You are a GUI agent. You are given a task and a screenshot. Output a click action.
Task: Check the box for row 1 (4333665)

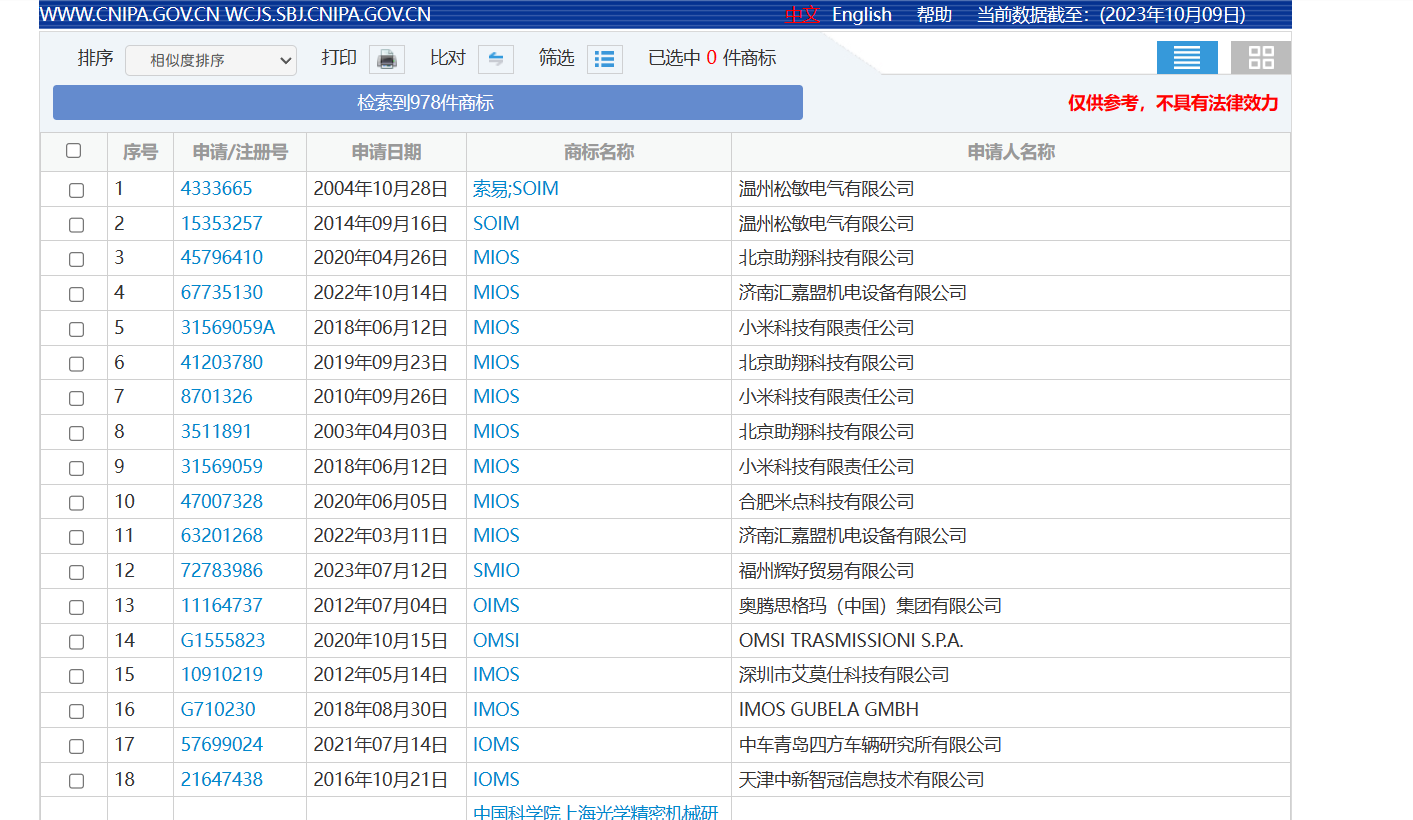(76, 190)
